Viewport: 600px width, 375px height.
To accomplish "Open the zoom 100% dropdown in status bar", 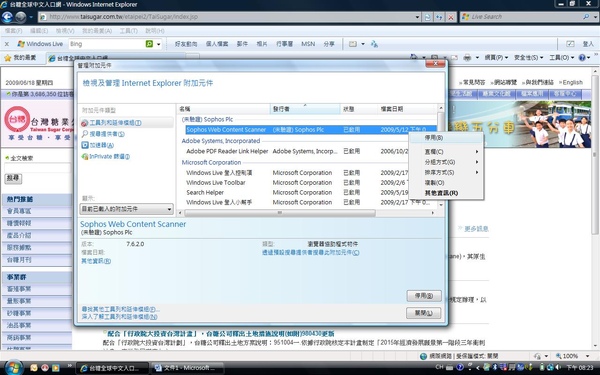I will click(587, 356).
